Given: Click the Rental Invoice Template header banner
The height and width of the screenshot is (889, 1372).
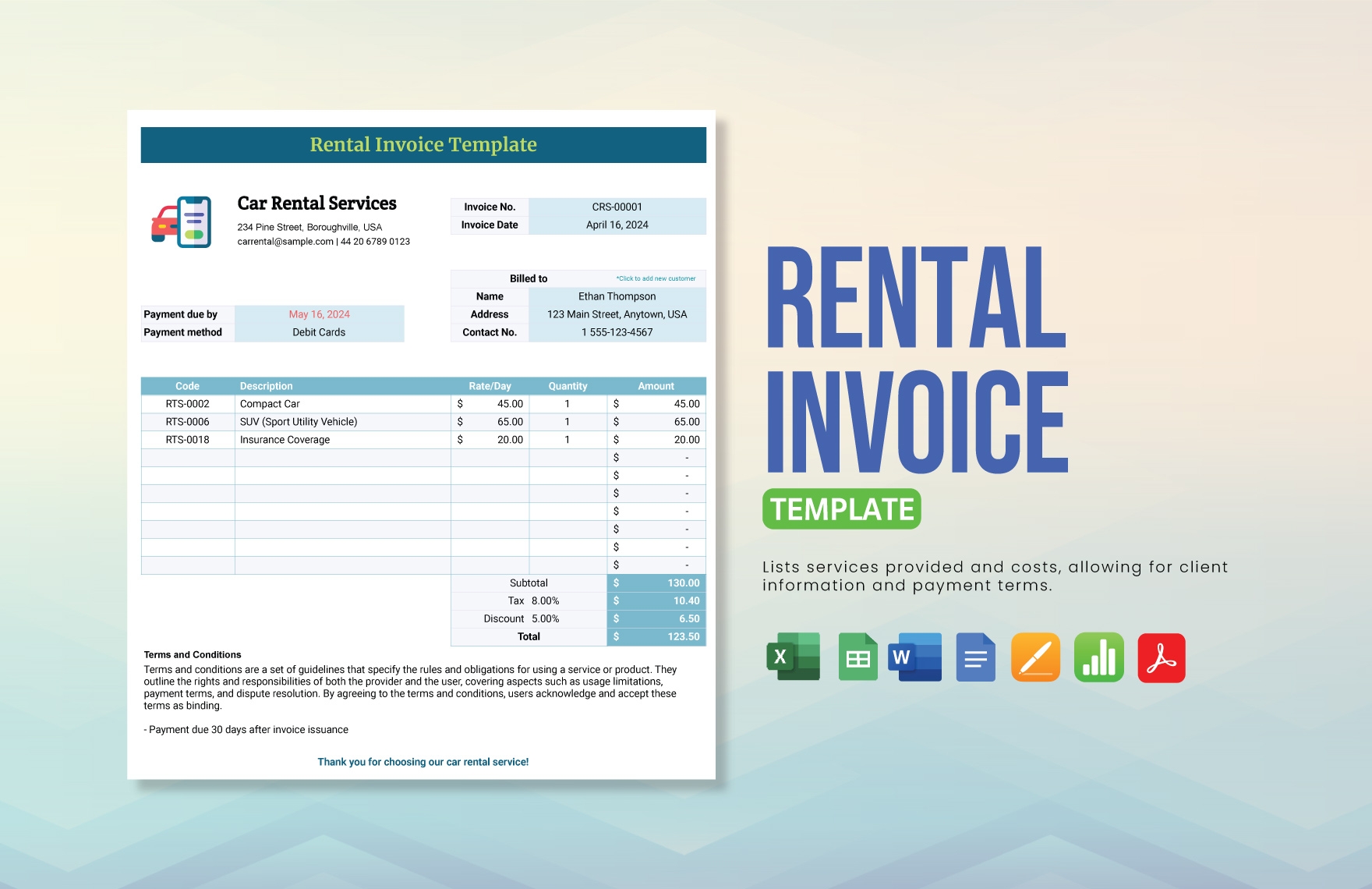Looking at the screenshot, I should [x=423, y=145].
